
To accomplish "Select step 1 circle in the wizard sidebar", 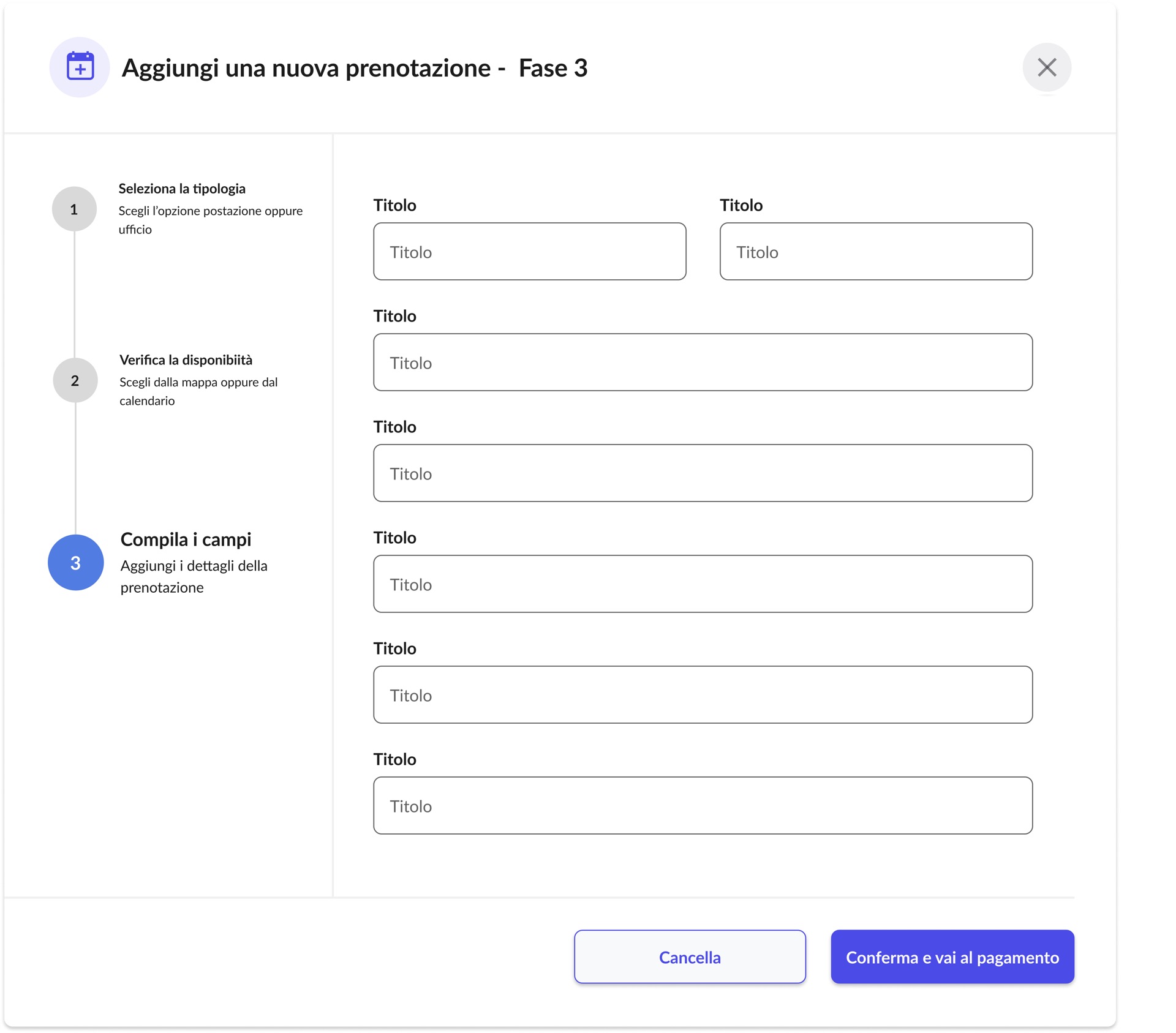I will [x=75, y=208].
